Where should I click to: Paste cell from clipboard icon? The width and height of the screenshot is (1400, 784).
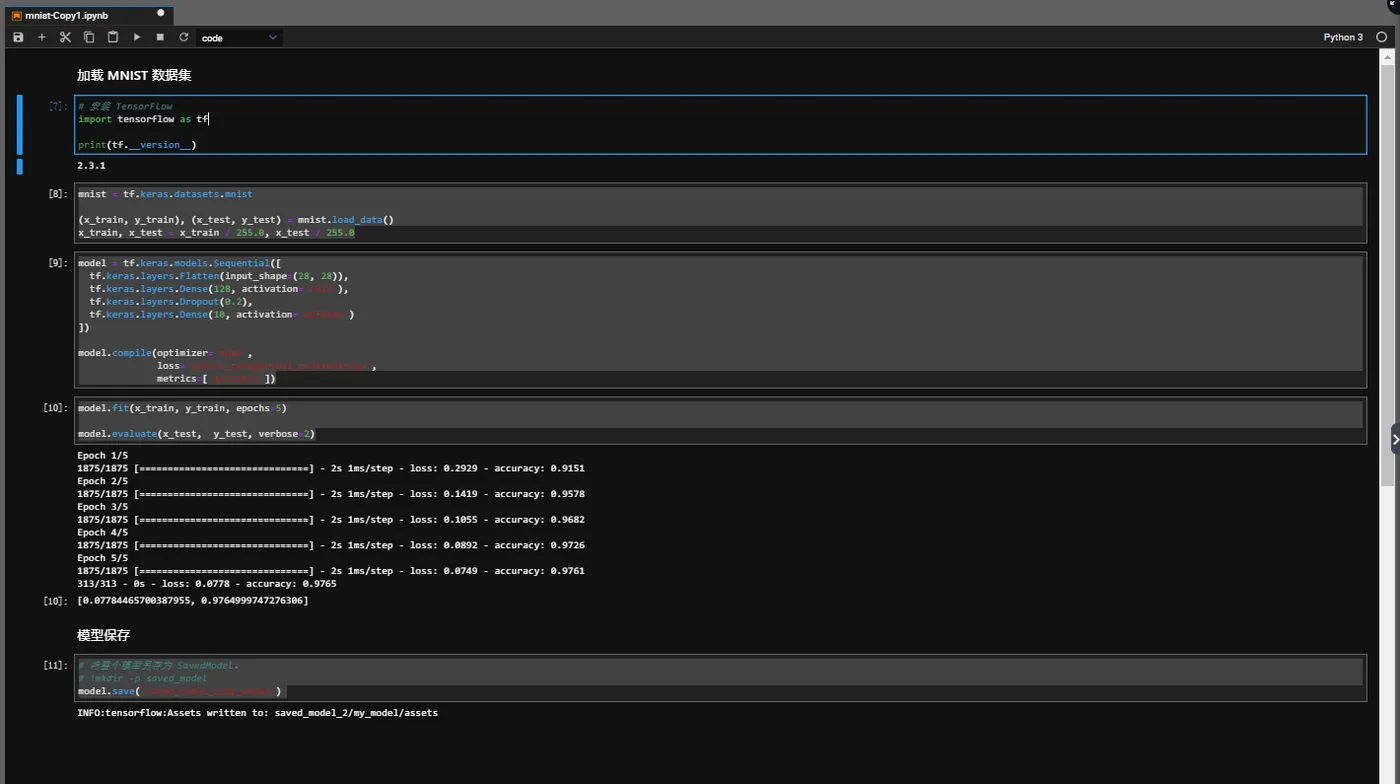[113, 37]
